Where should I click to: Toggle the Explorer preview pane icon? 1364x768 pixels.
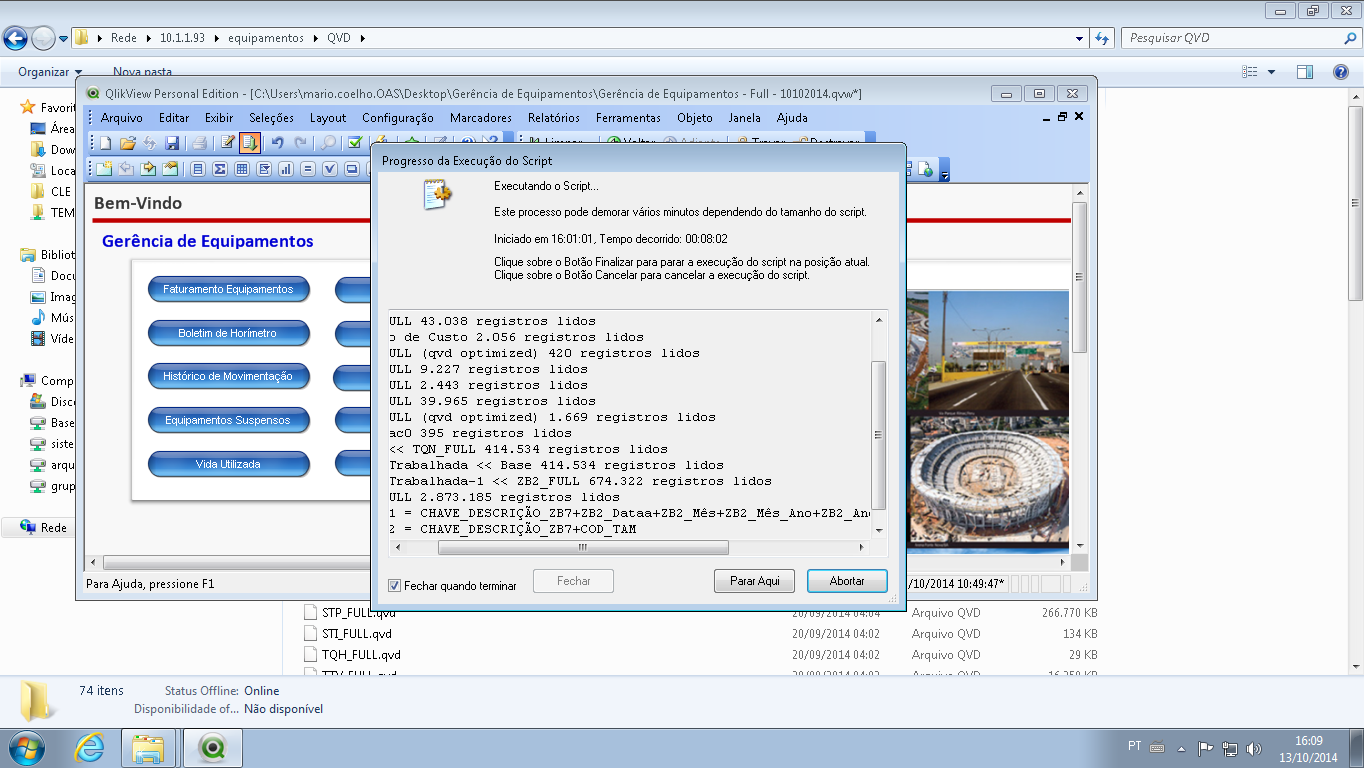coord(1304,72)
